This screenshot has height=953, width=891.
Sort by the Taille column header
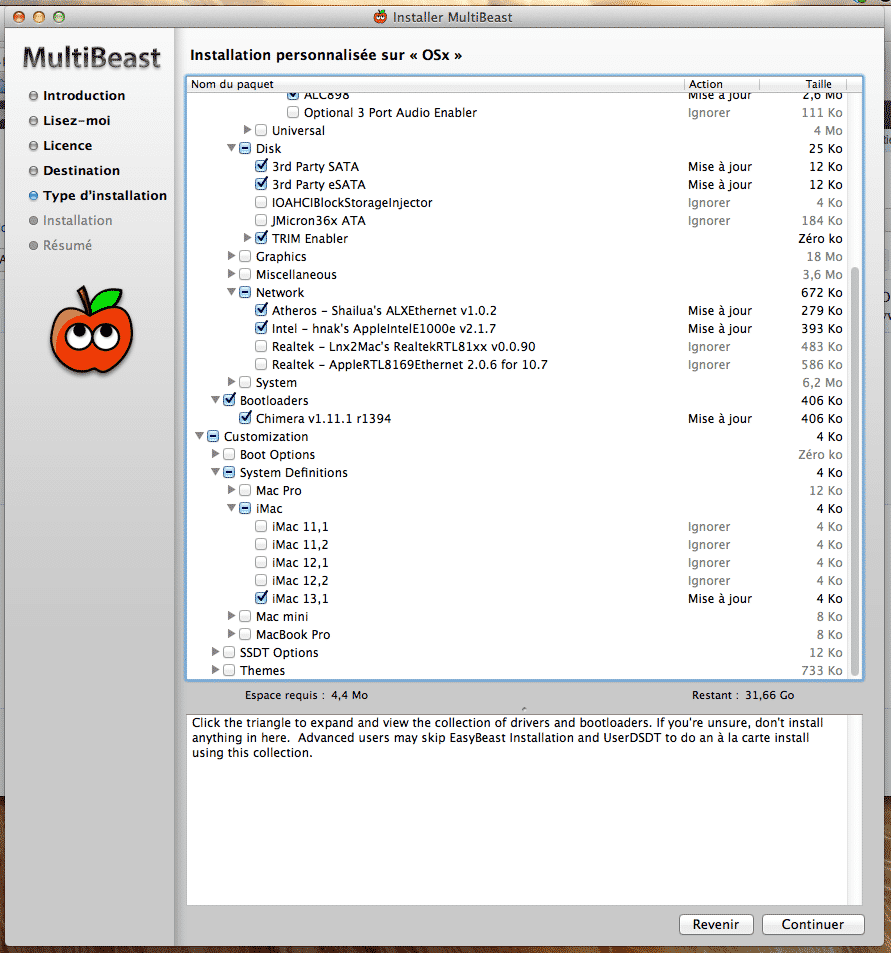point(818,84)
